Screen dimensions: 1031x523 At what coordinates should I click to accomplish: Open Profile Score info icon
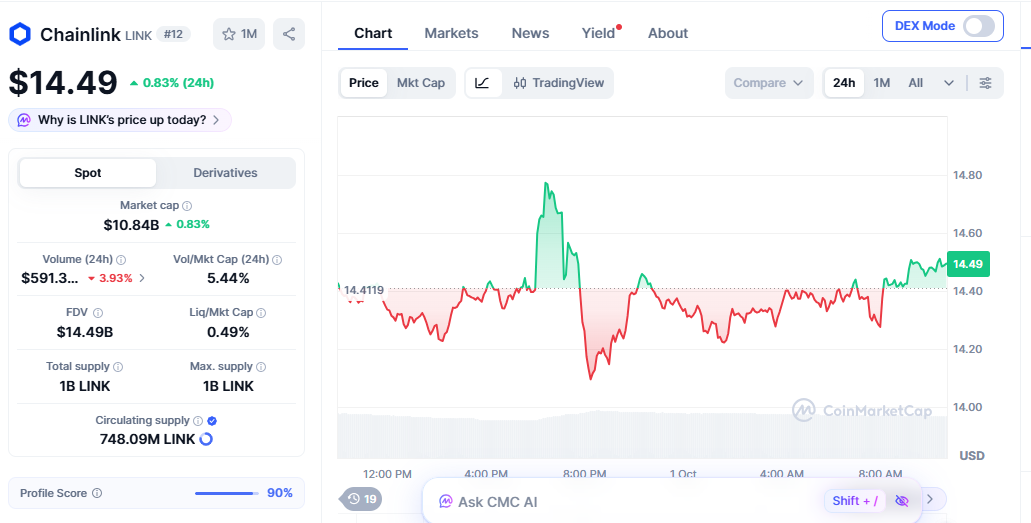[x=97, y=493]
